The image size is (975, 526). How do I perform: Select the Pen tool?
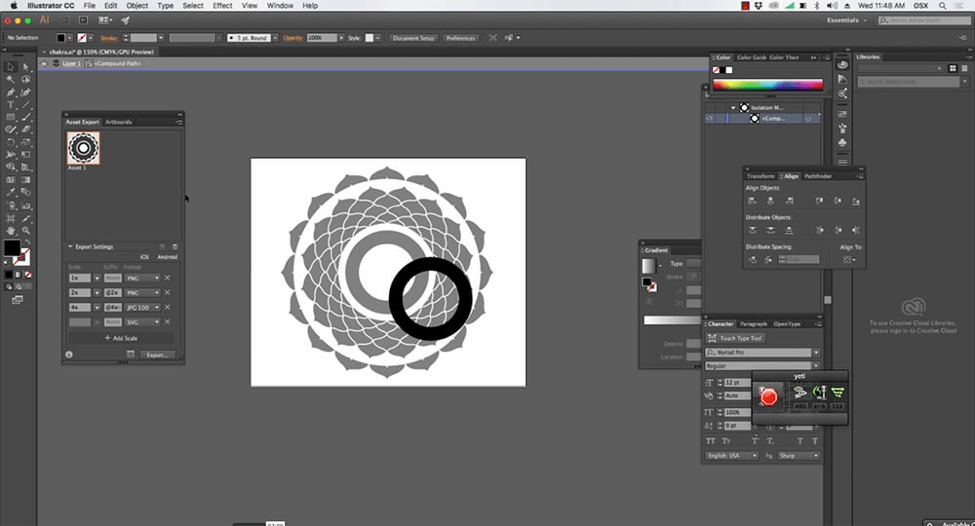pos(11,92)
